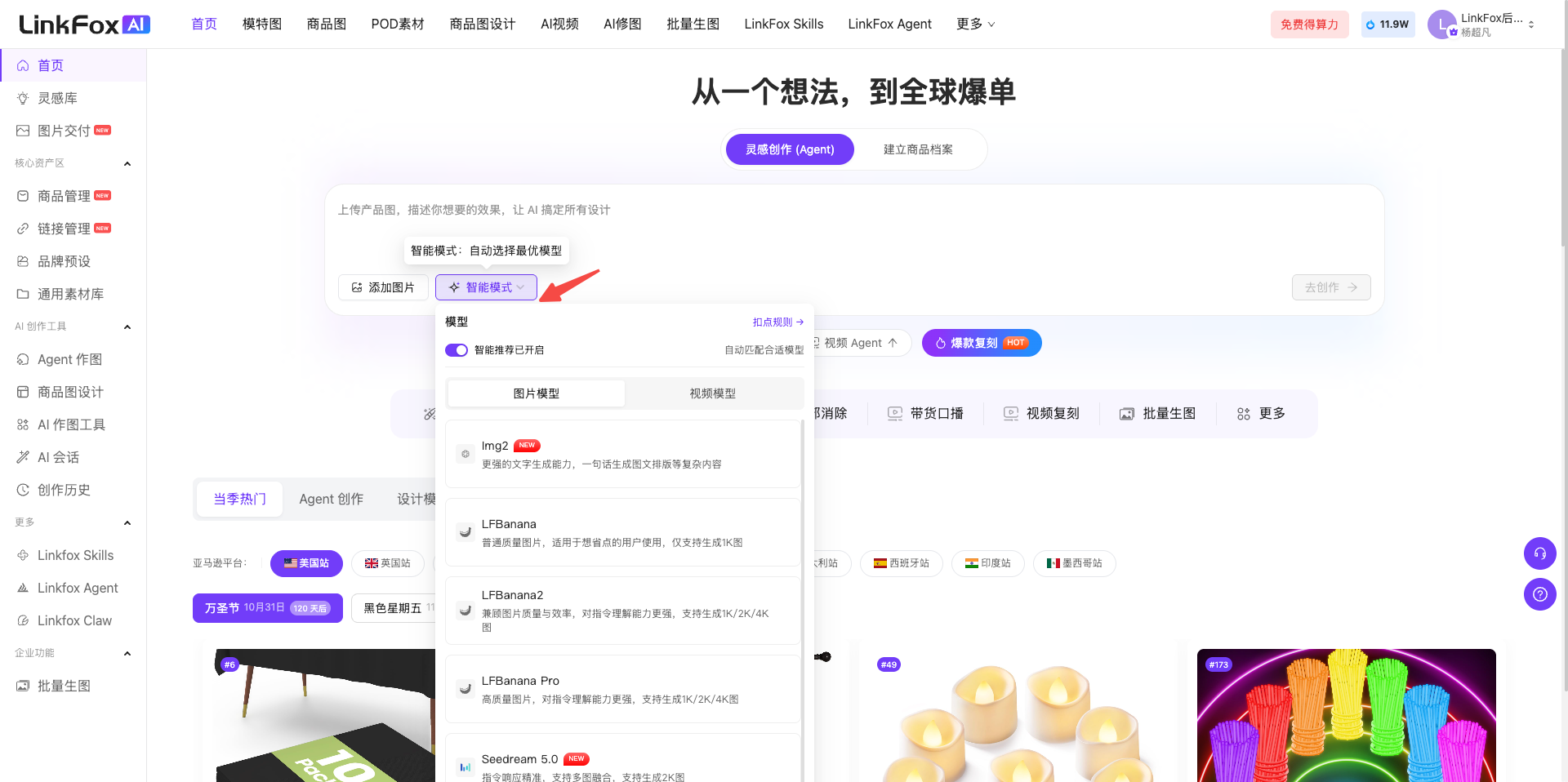Viewport: 1568px width, 782px height.
Task: Click the 爆款复刻 HOT button
Action: tap(982, 343)
